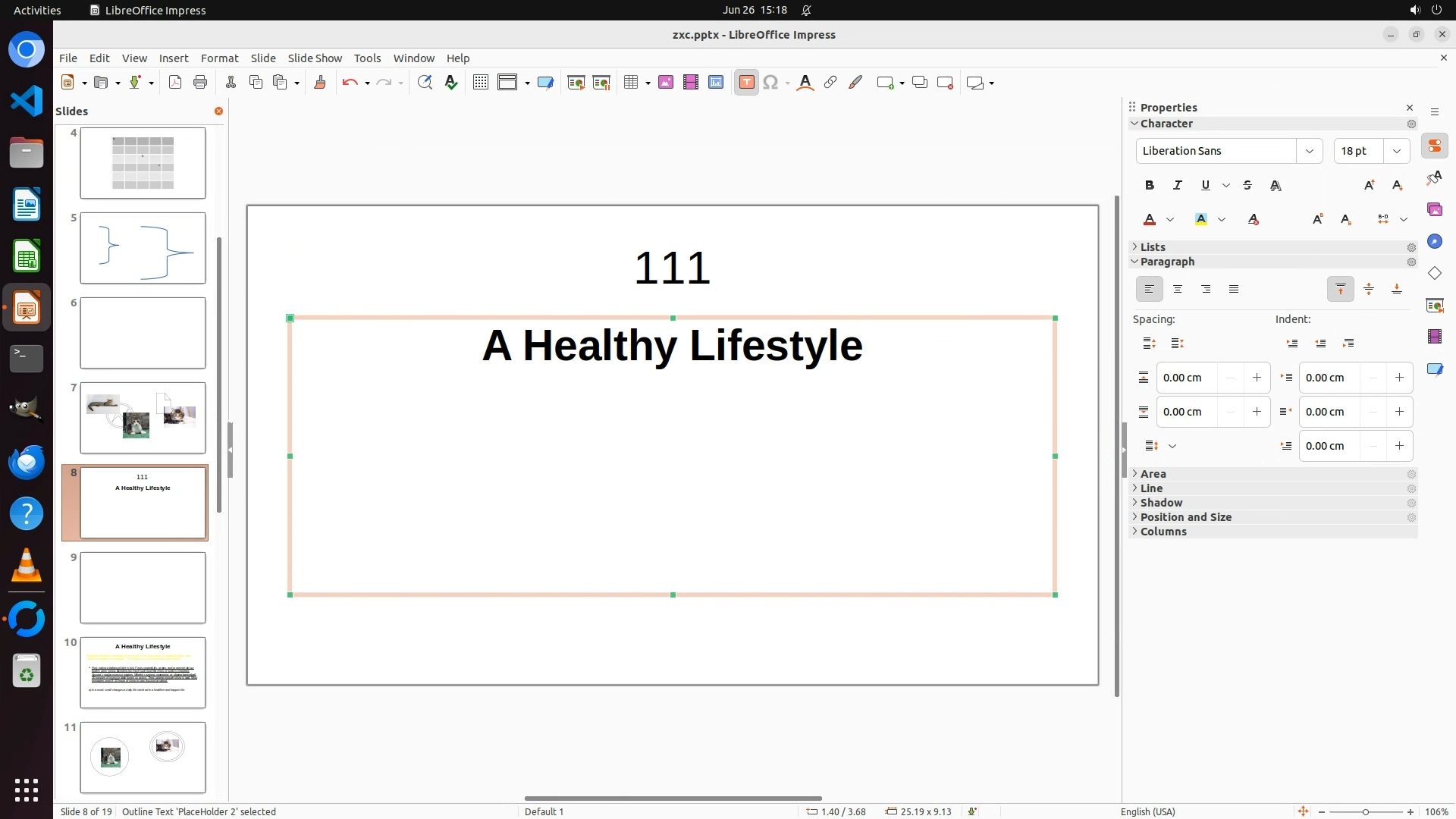This screenshot has width=1456, height=819.
Task: Open the font name dropdown
Action: pos(1309,151)
